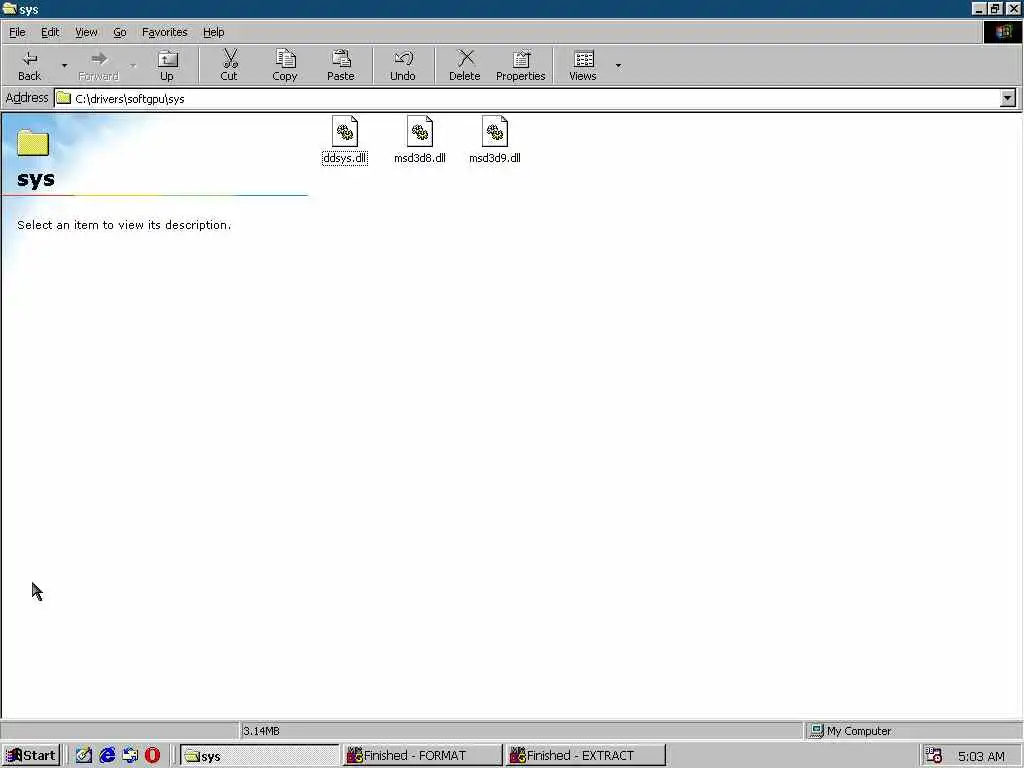
Task: Switch to the sys taskbar button
Action: 259,756
